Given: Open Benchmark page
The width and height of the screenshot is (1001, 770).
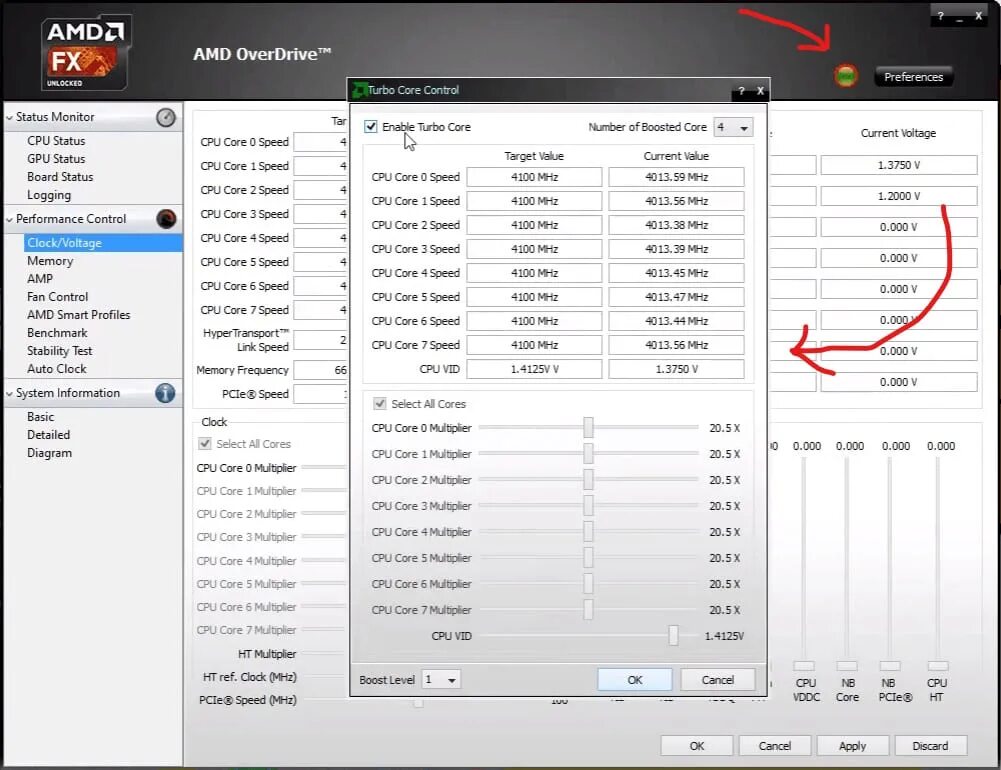Looking at the screenshot, I should tap(57, 333).
